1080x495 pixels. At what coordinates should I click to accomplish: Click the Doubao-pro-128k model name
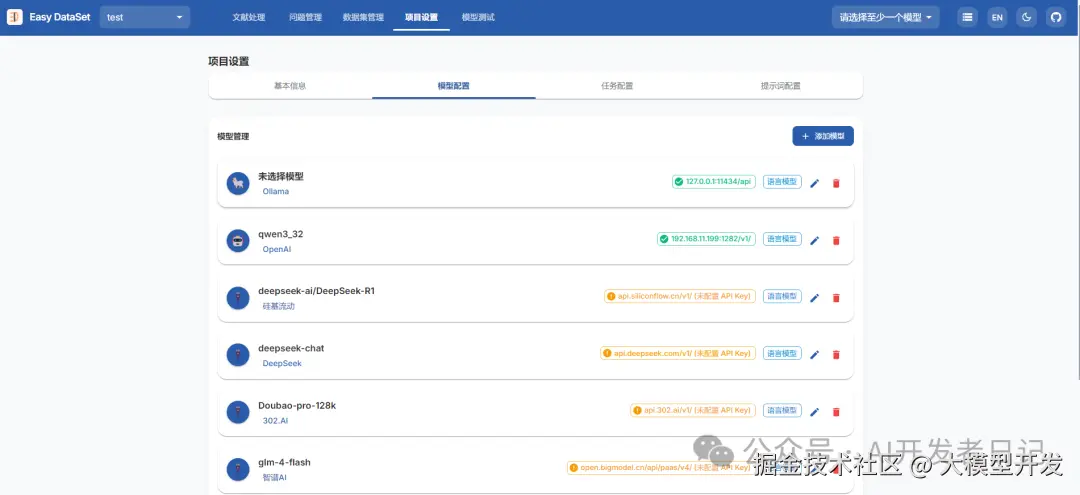tap(297, 406)
